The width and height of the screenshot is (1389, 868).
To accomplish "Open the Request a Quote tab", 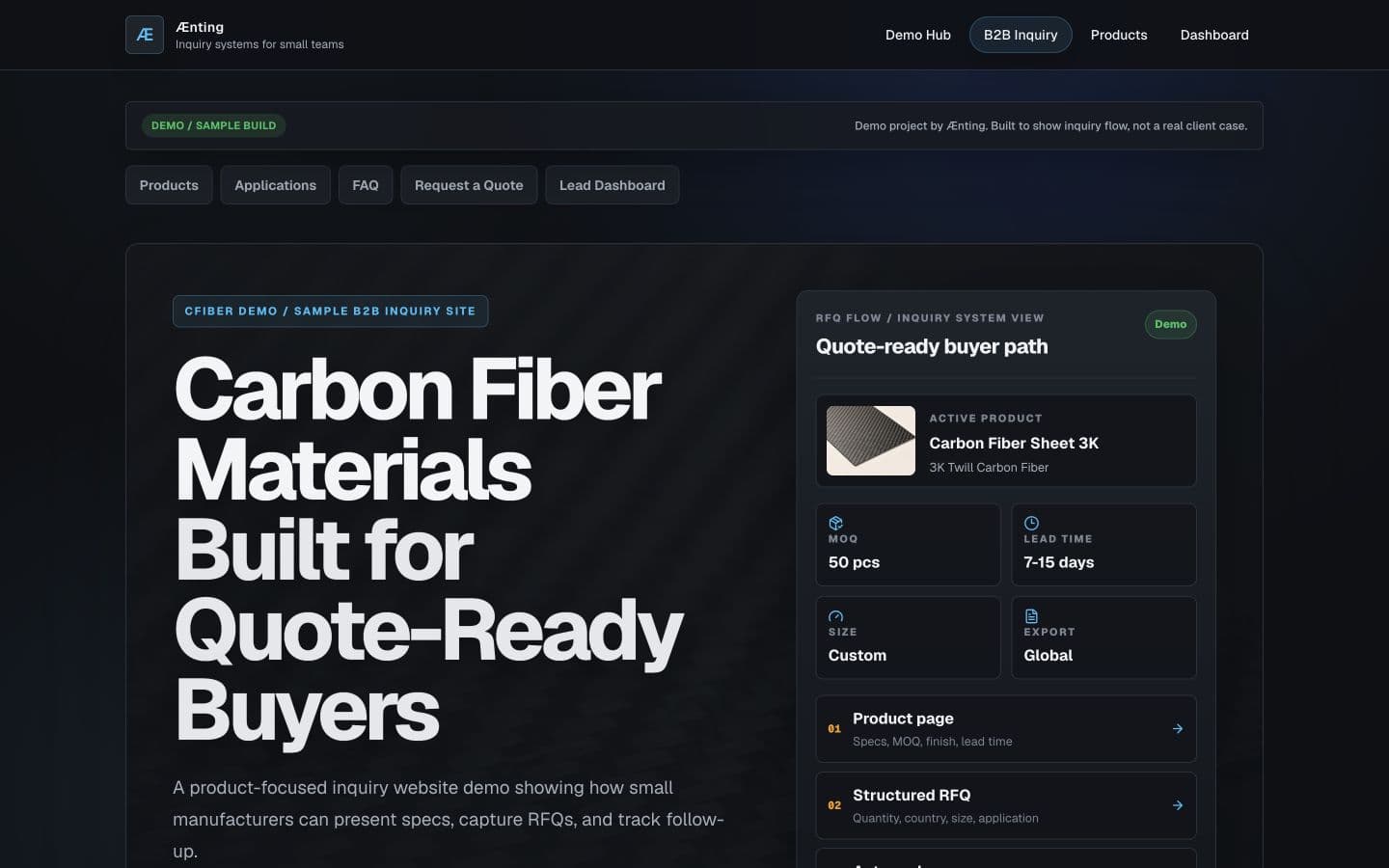I will pyautogui.click(x=469, y=185).
